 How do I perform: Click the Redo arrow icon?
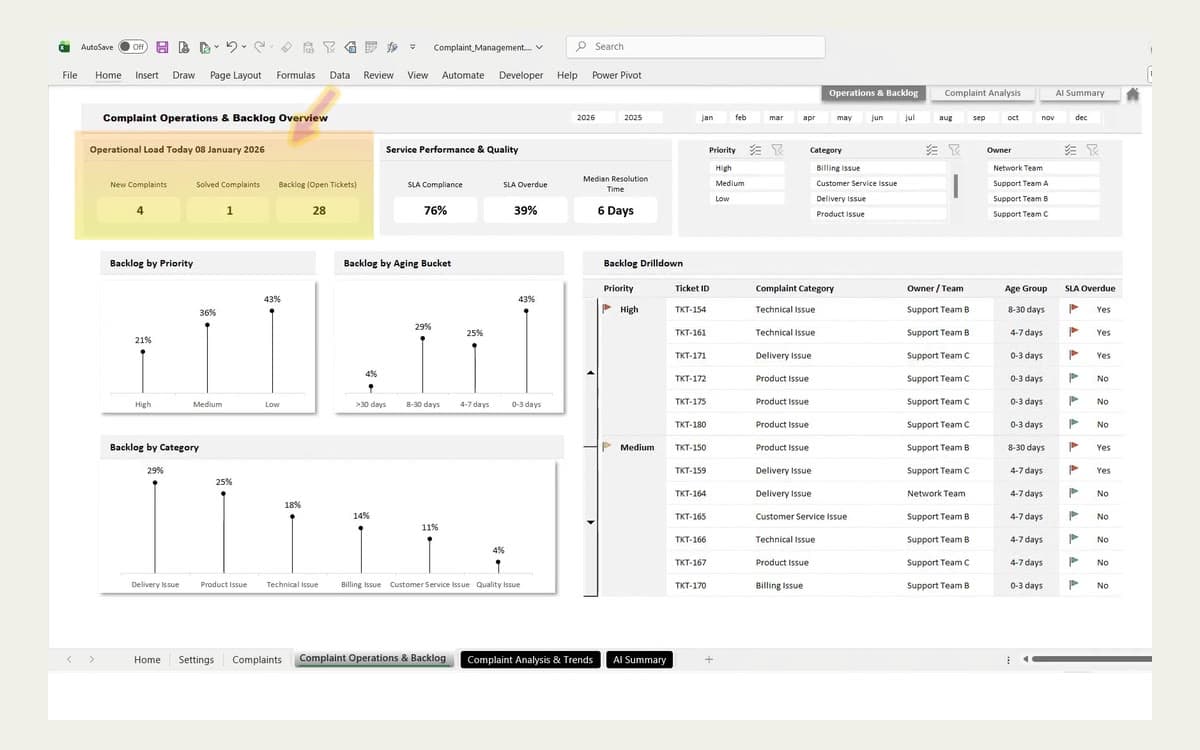click(x=259, y=47)
